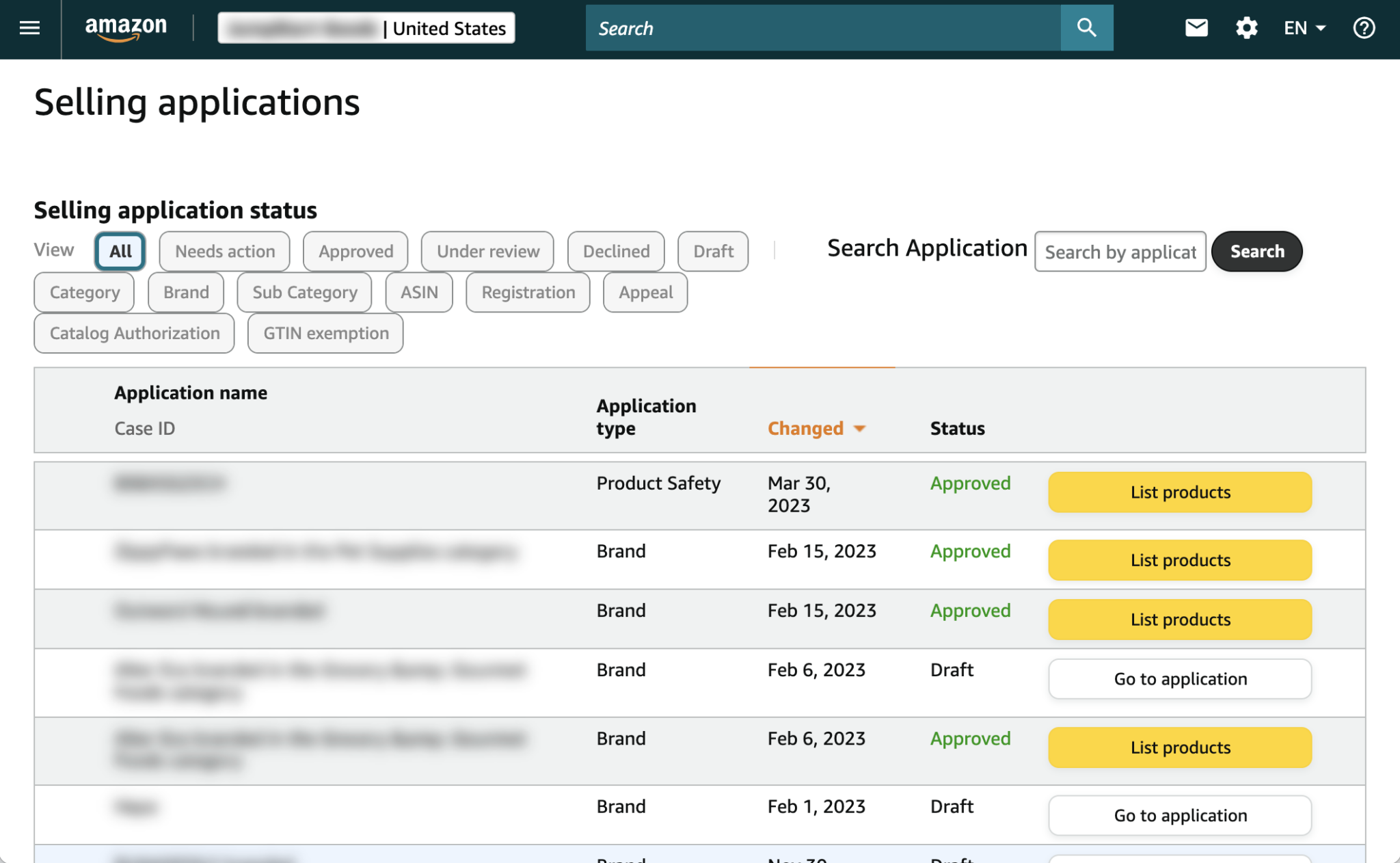Toggle the GTIN exemption filter
Viewport: 1400px width, 863px height.
click(x=325, y=333)
